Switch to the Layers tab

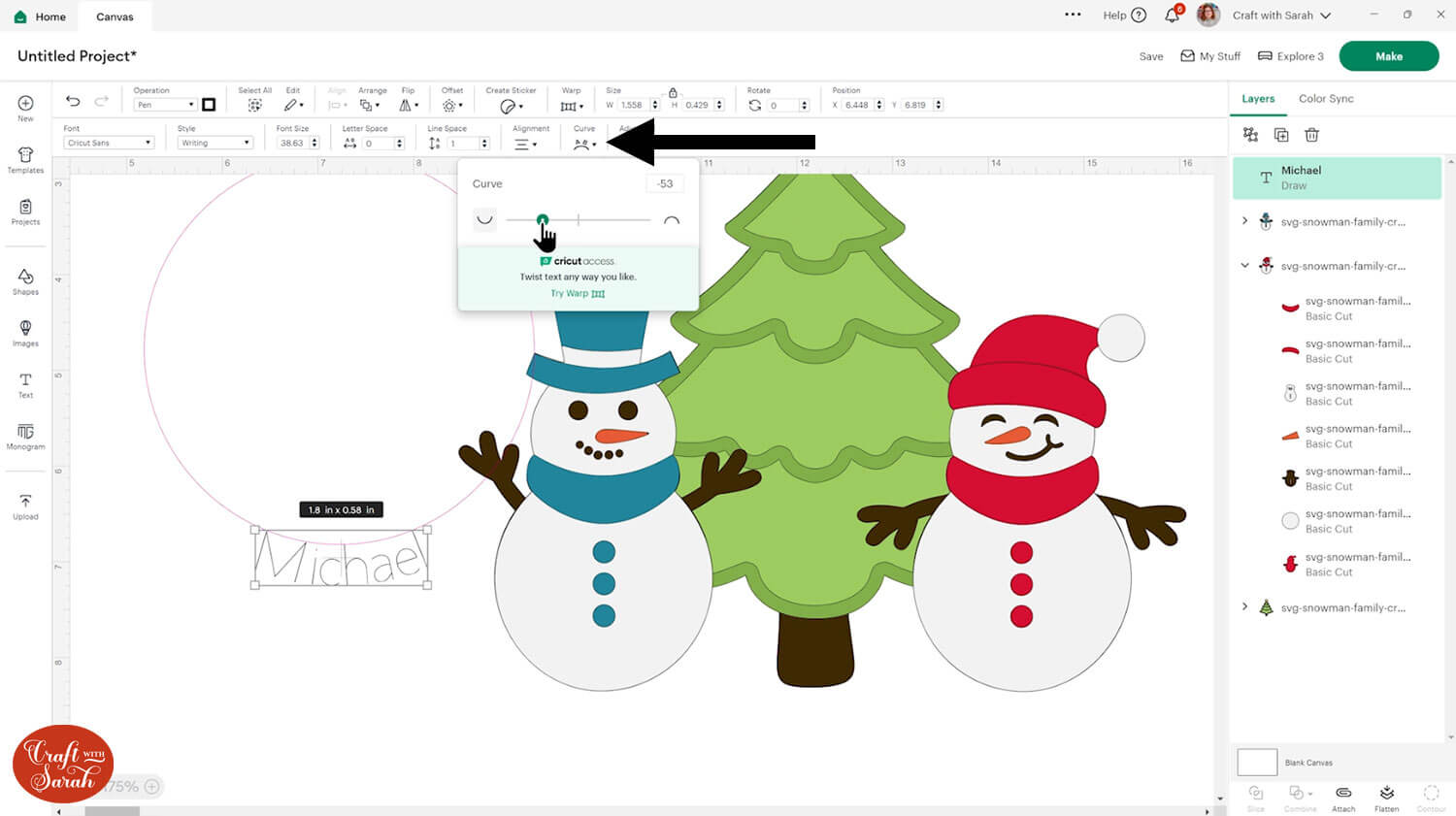click(x=1258, y=99)
